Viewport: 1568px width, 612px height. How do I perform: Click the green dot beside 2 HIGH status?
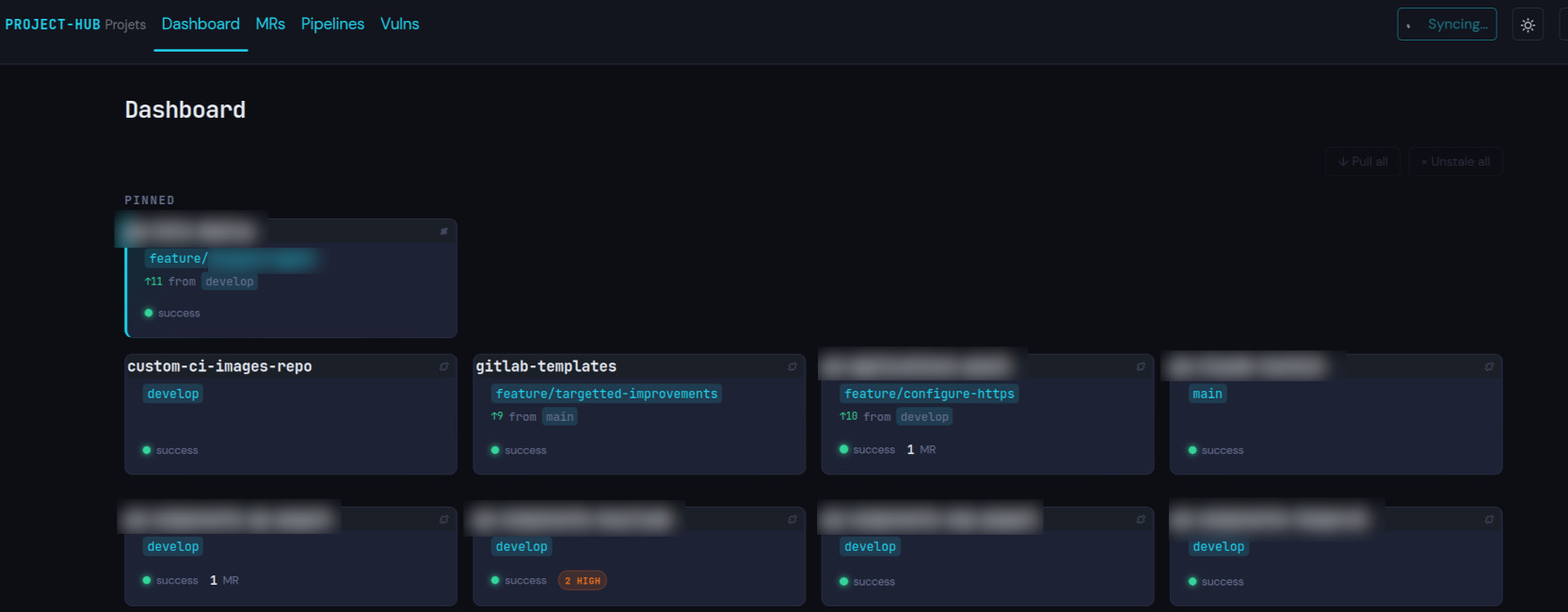coord(495,580)
